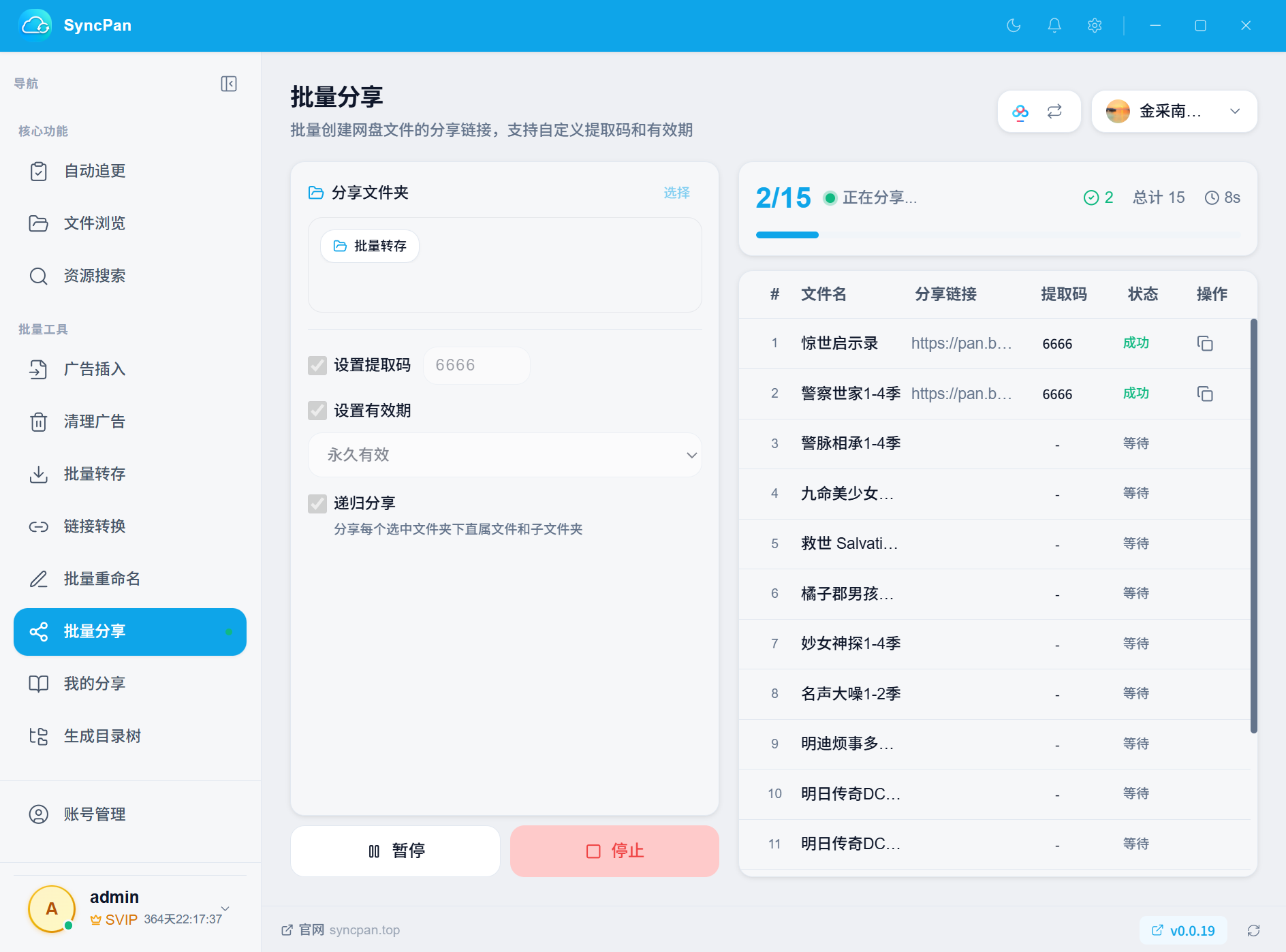The width and height of the screenshot is (1286, 952).
Task: Toggle 设置有效期 checkbox
Action: click(317, 411)
